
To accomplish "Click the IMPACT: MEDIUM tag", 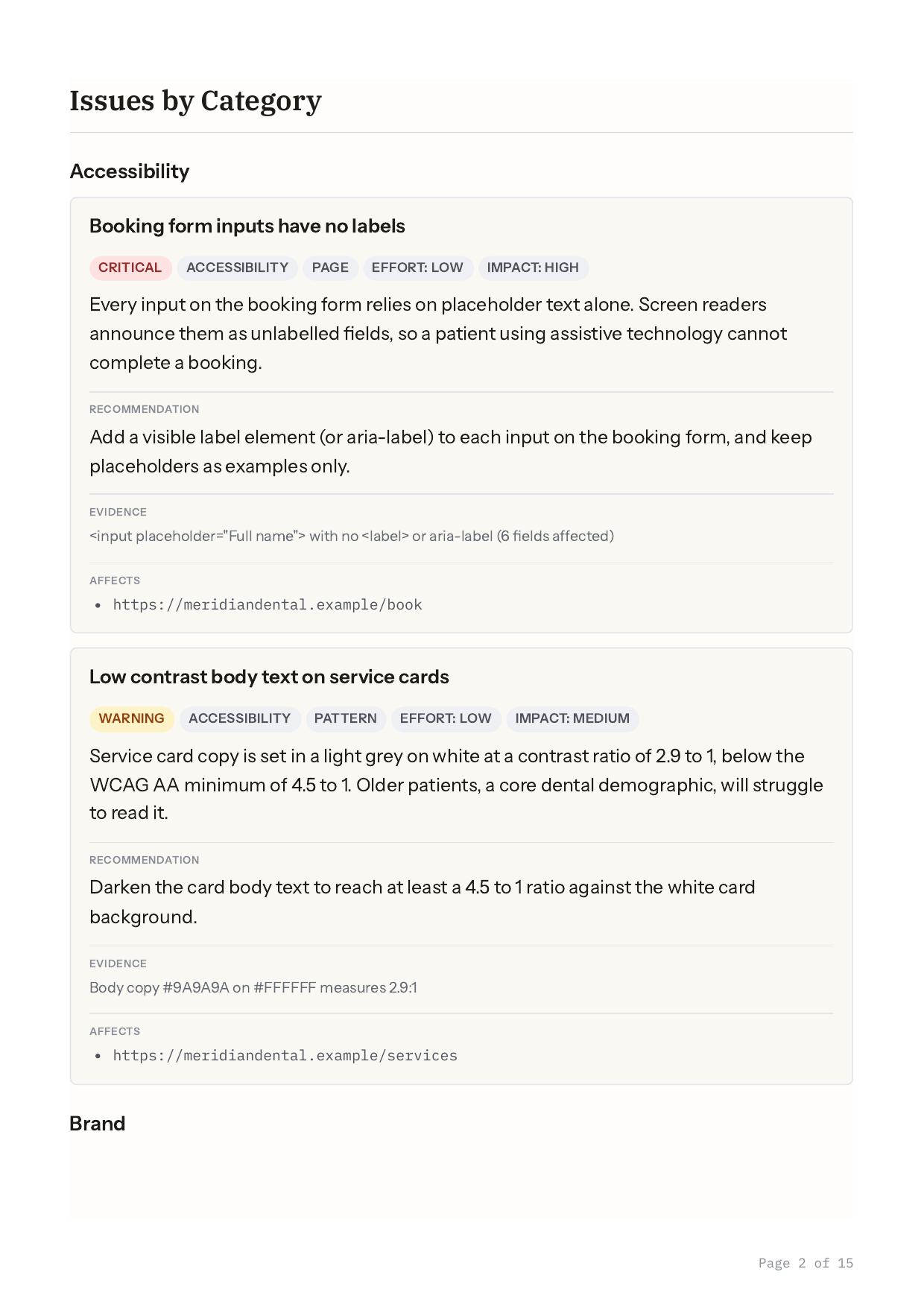I will [572, 719].
